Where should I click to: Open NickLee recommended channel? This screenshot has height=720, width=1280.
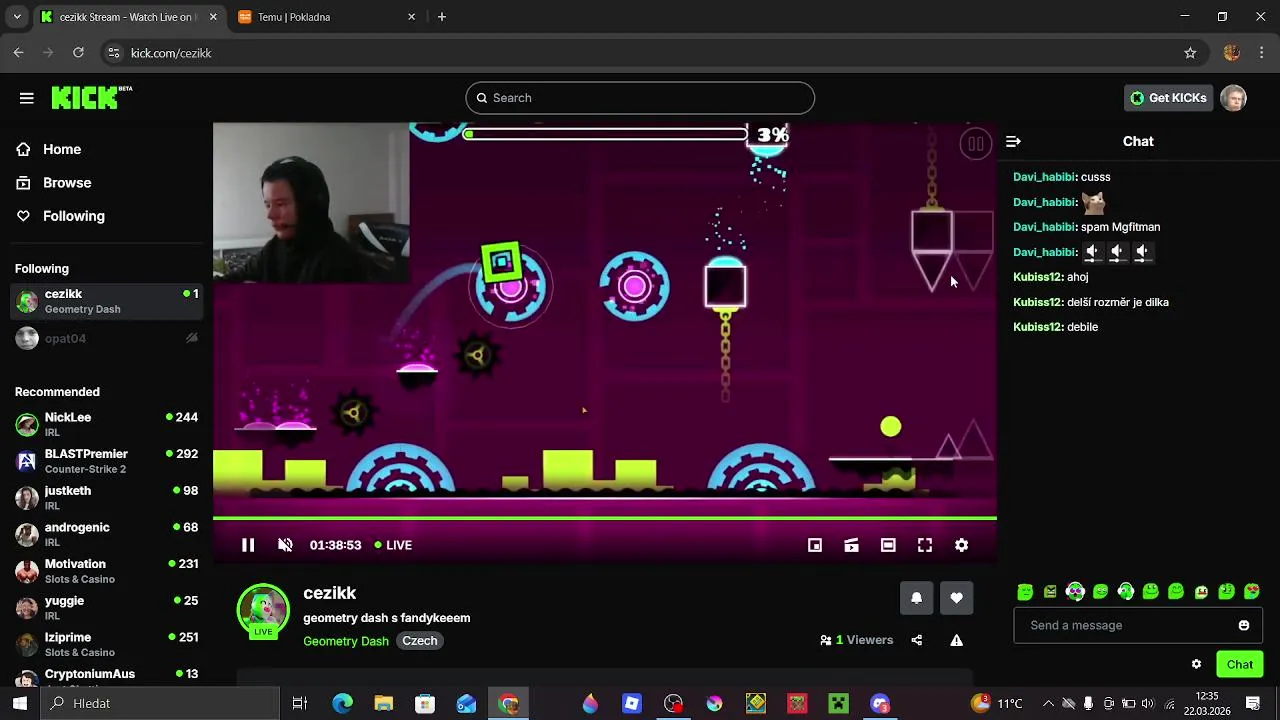click(x=106, y=424)
